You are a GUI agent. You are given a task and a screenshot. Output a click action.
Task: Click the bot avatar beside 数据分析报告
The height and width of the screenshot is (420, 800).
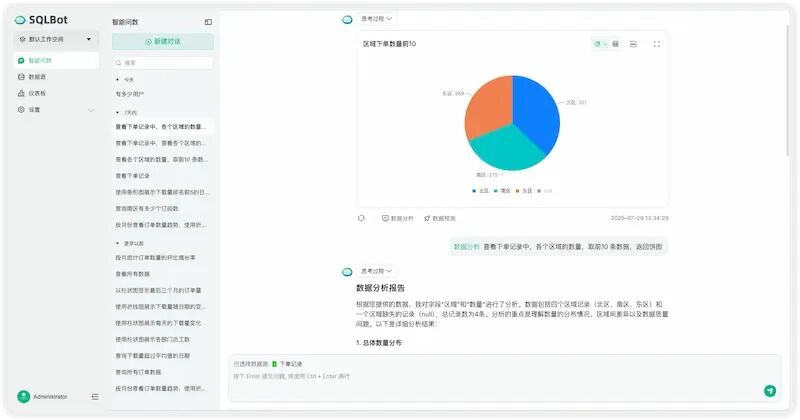pos(347,271)
